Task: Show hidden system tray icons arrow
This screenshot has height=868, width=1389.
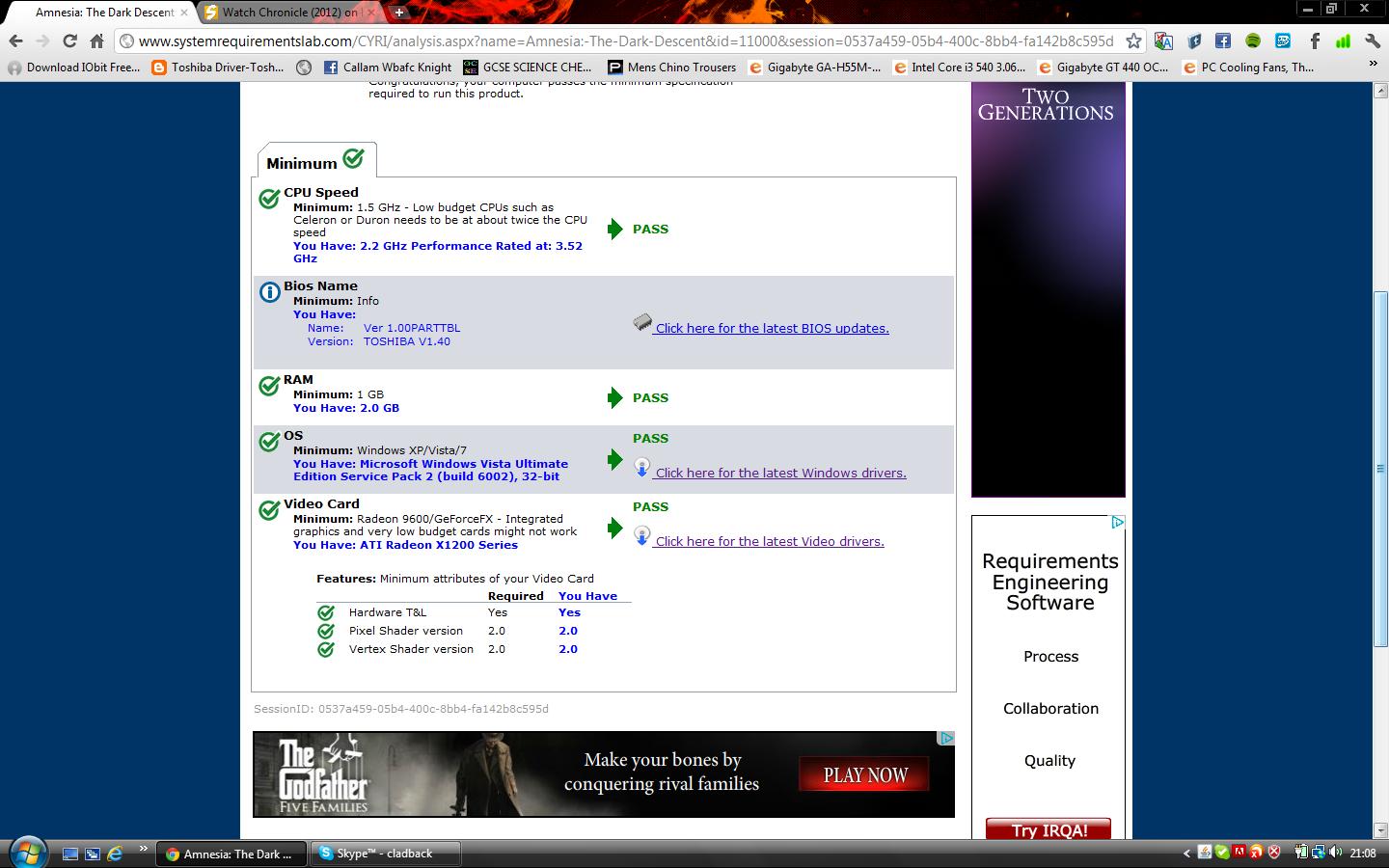Action: click(x=1186, y=854)
